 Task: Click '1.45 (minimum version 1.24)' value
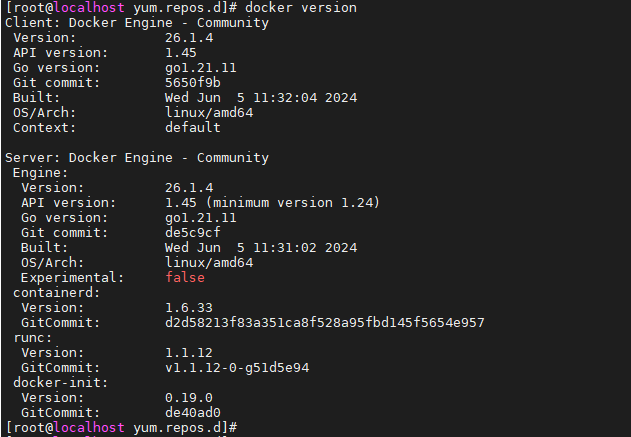[272, 202]
